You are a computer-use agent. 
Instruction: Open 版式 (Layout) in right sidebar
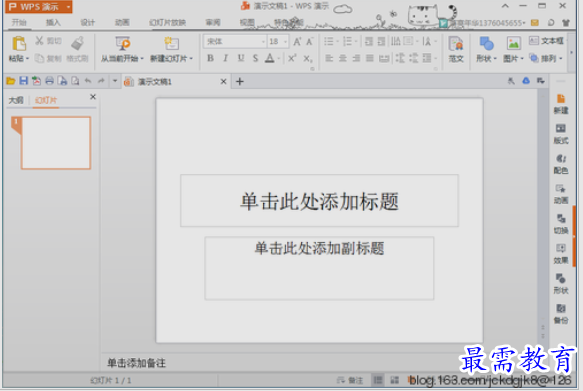pyautogui.click(x=561, y=134)
